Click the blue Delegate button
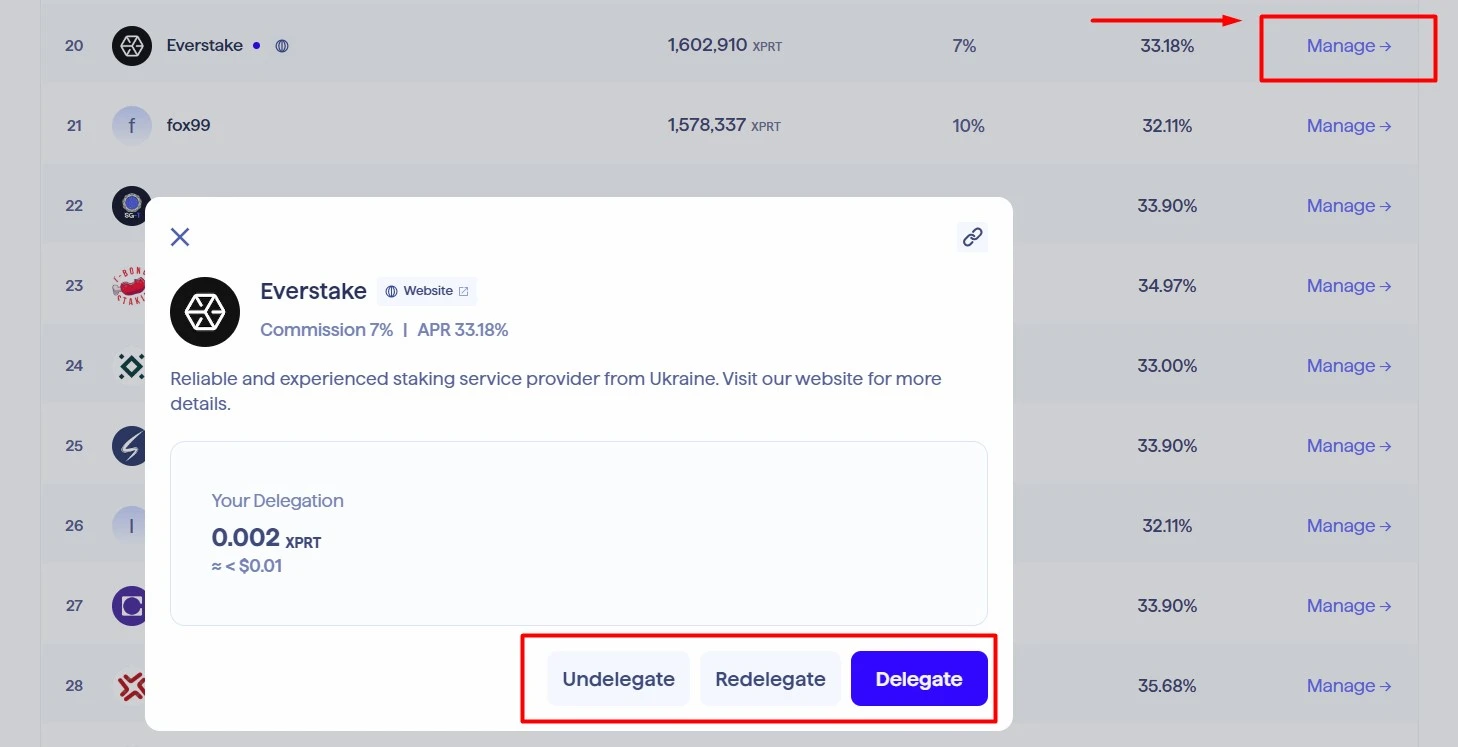The image size is (1458, 747). coord(919,679)
